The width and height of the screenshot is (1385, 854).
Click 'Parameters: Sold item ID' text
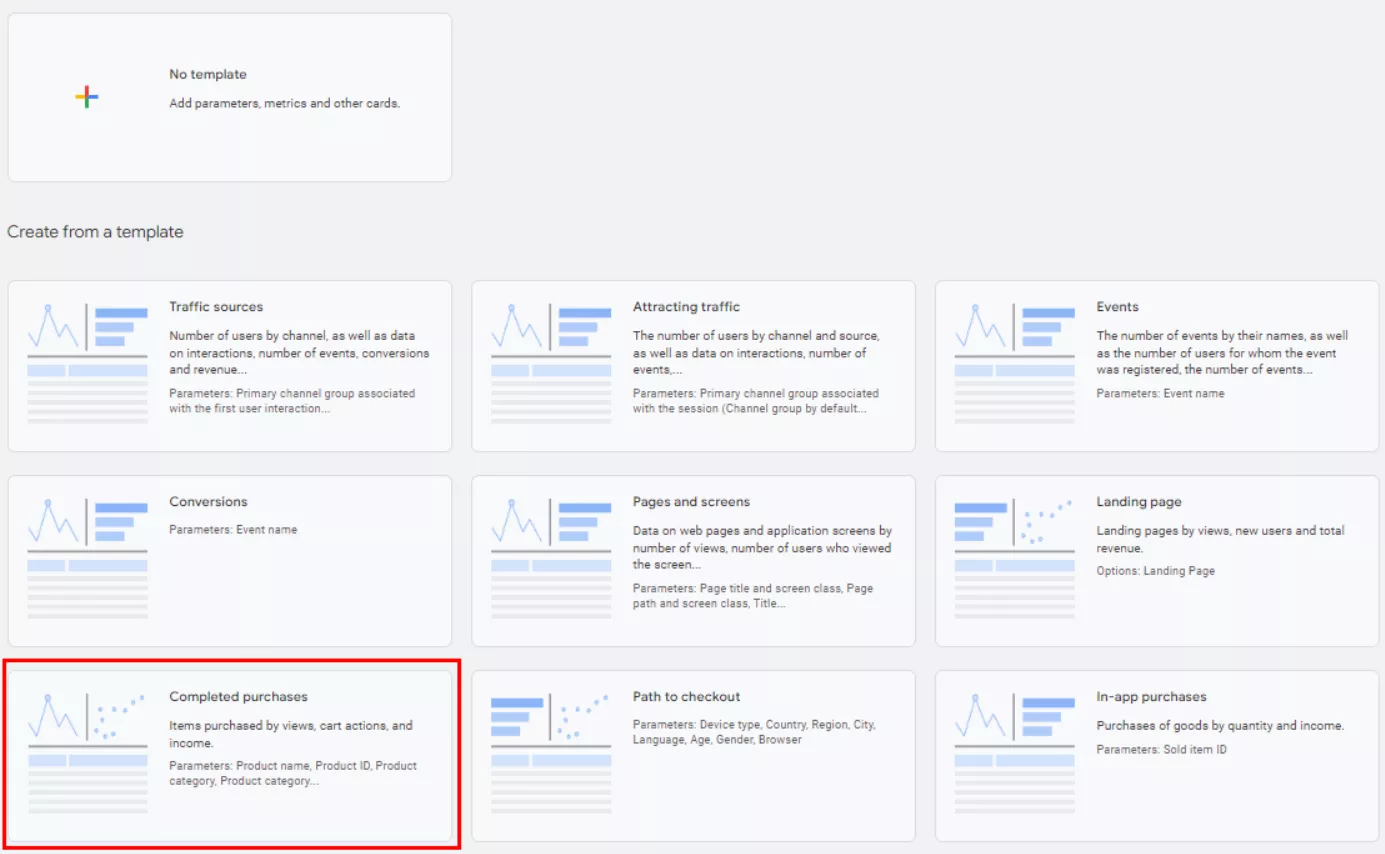coord(1162,750)
